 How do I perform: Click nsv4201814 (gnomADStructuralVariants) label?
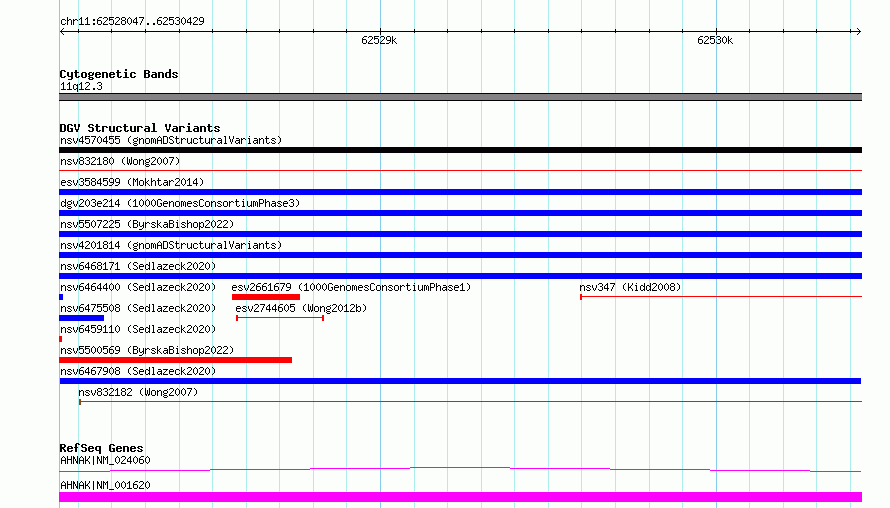pyautogui.click(x=171, y=245)
